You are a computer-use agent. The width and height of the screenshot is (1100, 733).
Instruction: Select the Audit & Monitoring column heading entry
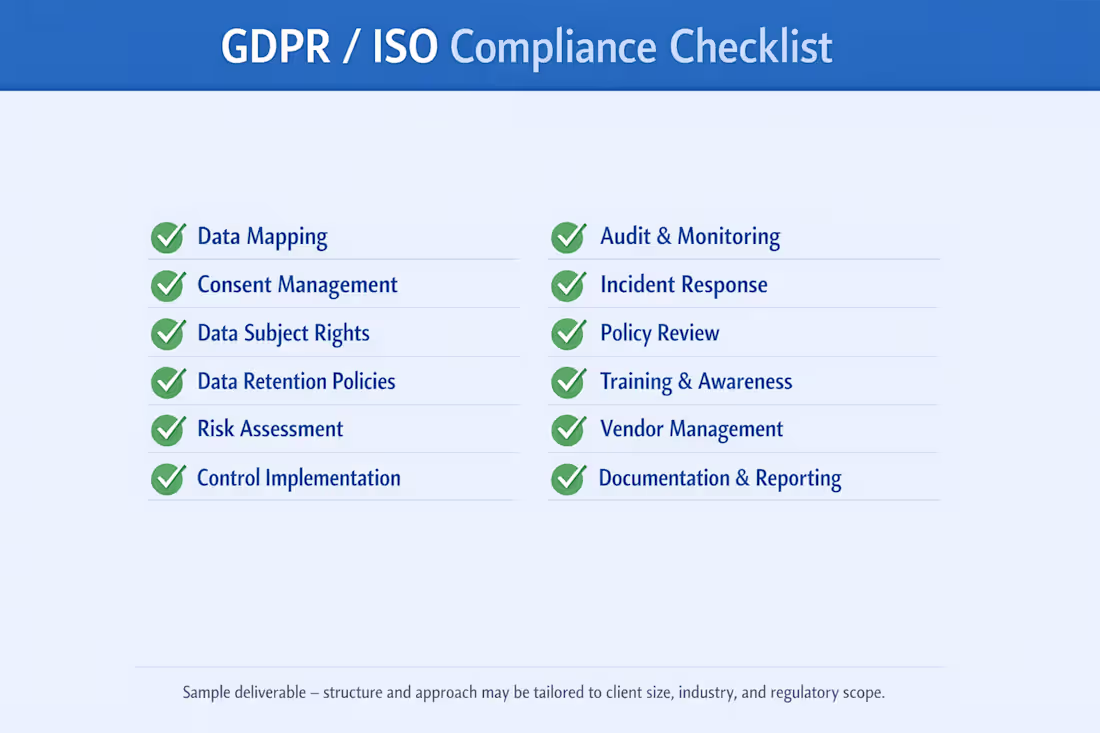click(690, 237)
